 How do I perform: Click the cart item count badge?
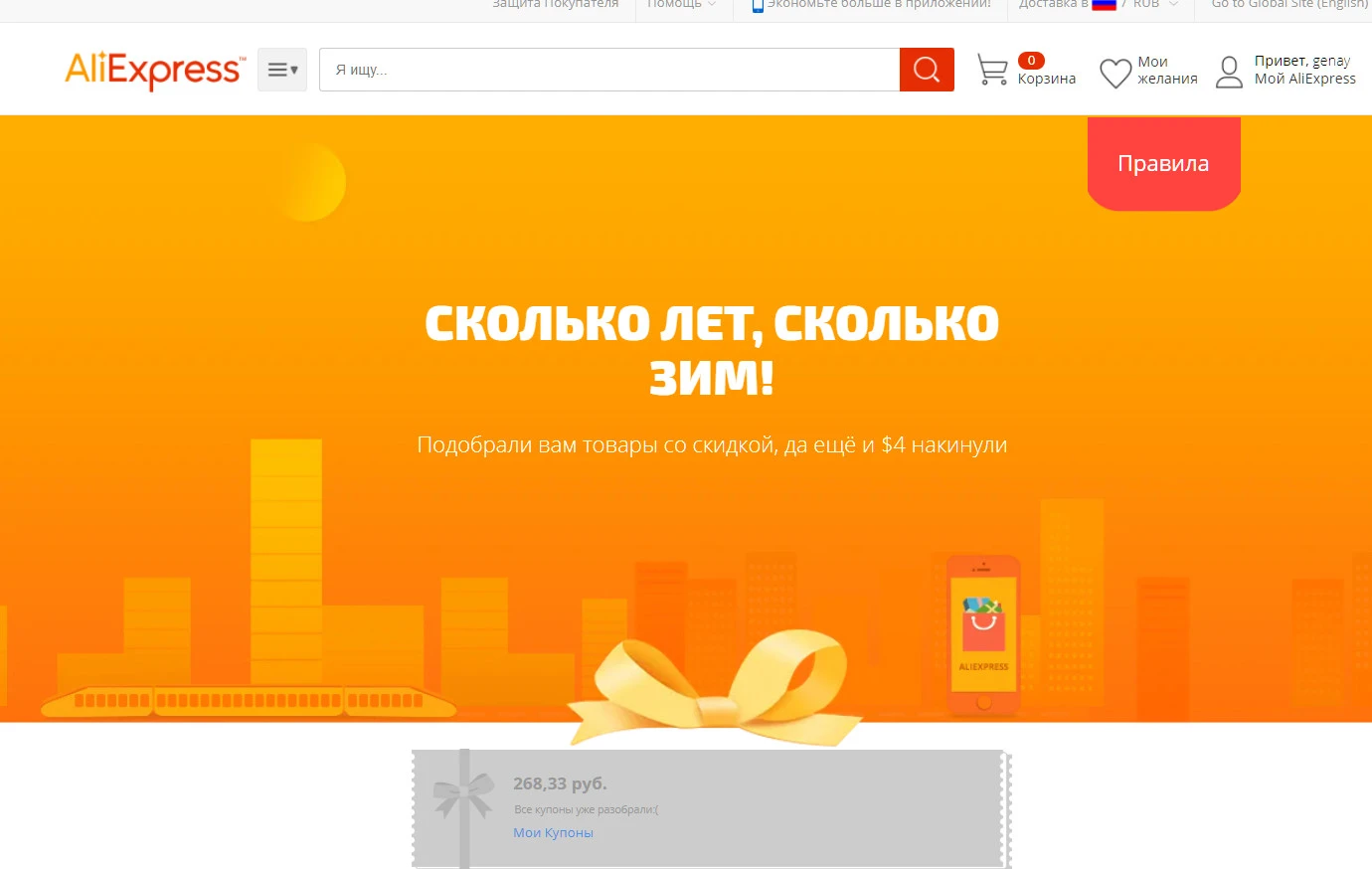pyautogui.click(x=1031, y=61)
